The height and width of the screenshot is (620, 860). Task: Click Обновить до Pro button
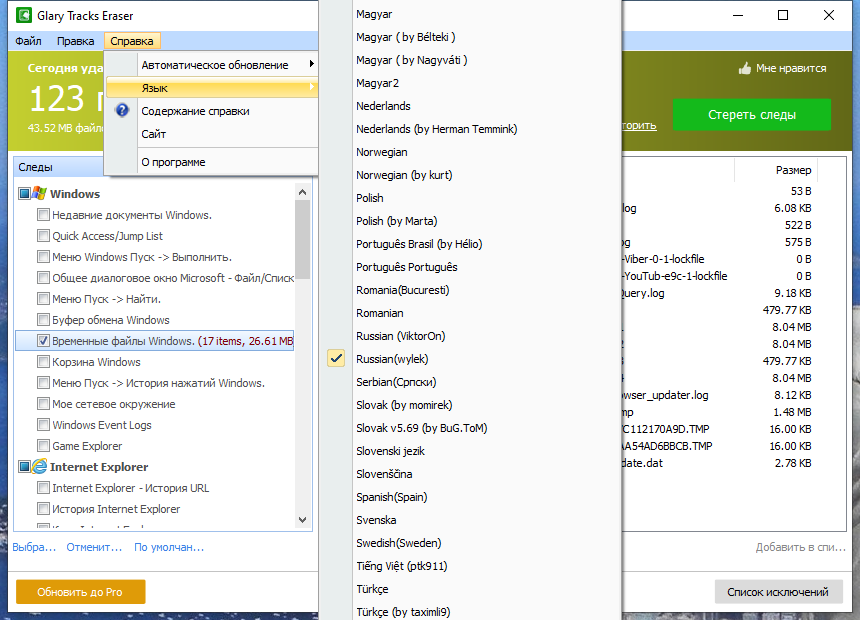[80, 592]
